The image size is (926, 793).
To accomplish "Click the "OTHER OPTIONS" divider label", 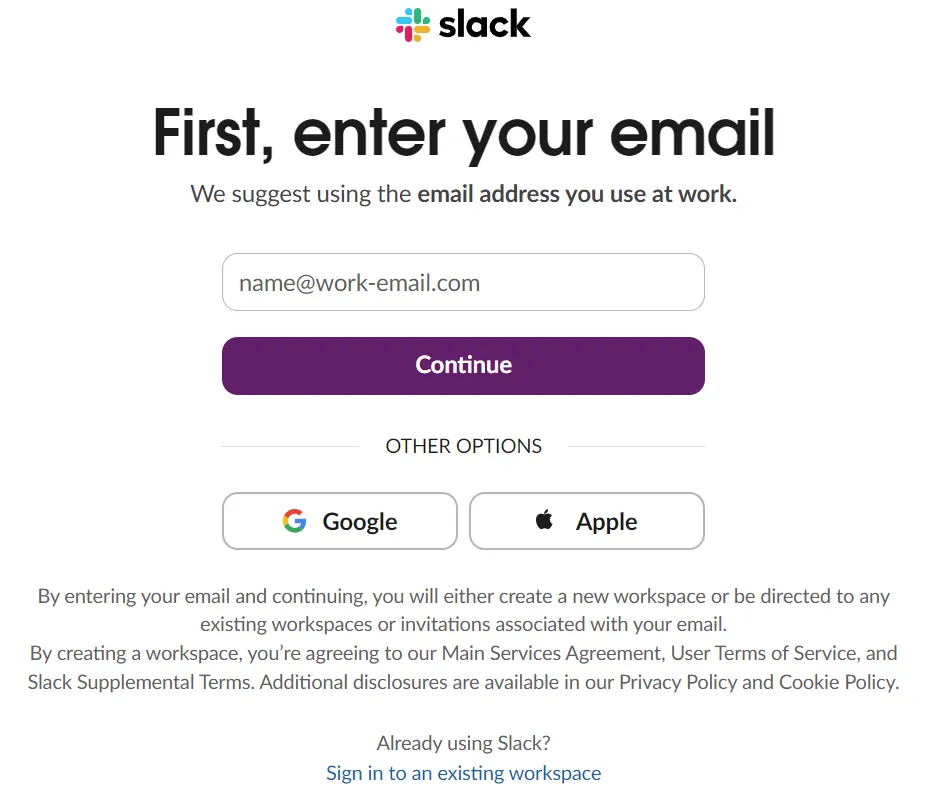I will tap(463, 446).
